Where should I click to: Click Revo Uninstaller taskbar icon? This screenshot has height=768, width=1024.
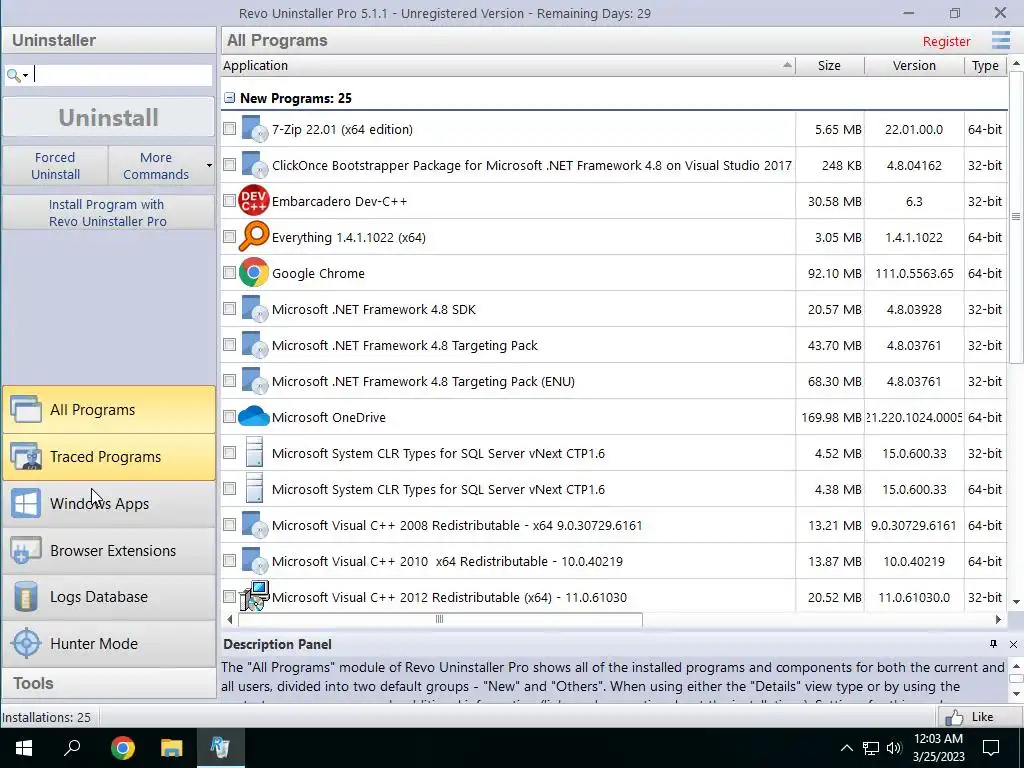coord(220,748)
